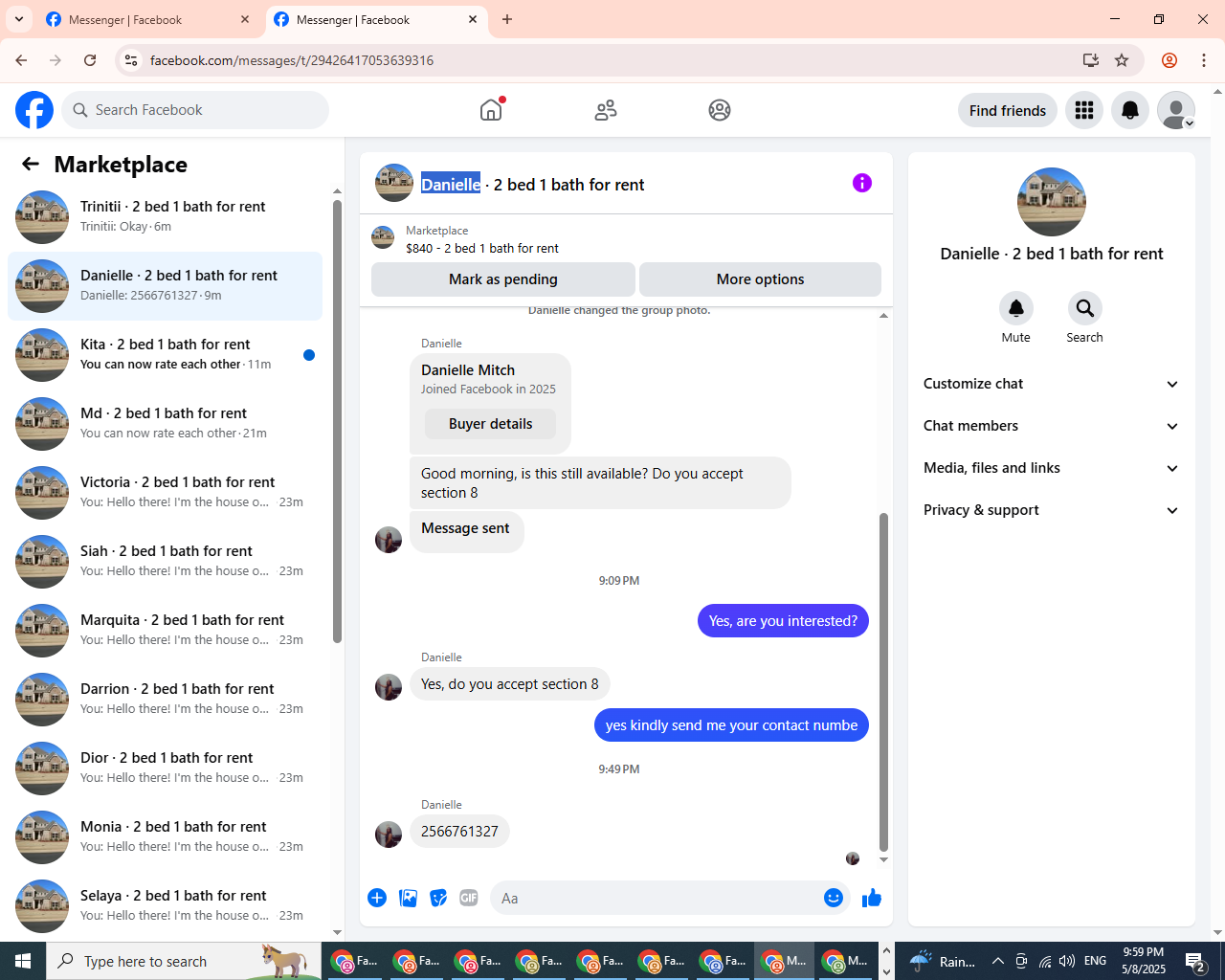Open Siah conversation
The height and width of the screenshot is (980, 1225).
pos(165,562)
